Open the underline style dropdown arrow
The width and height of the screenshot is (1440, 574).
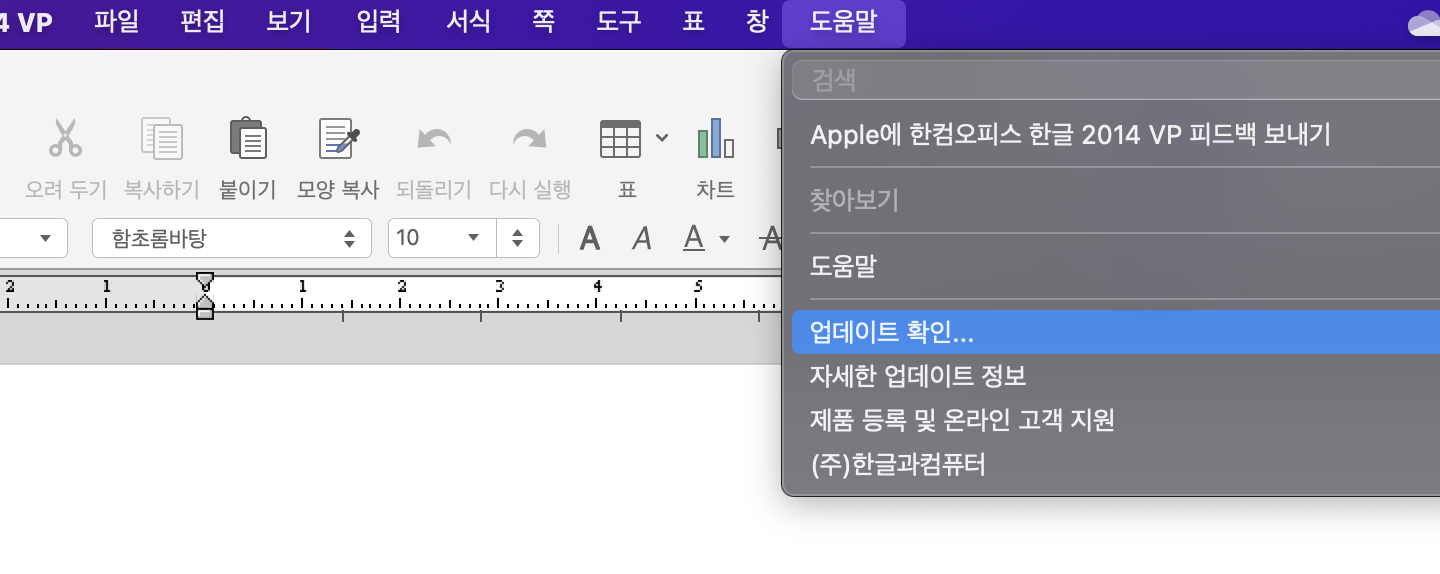coord(724,239)
